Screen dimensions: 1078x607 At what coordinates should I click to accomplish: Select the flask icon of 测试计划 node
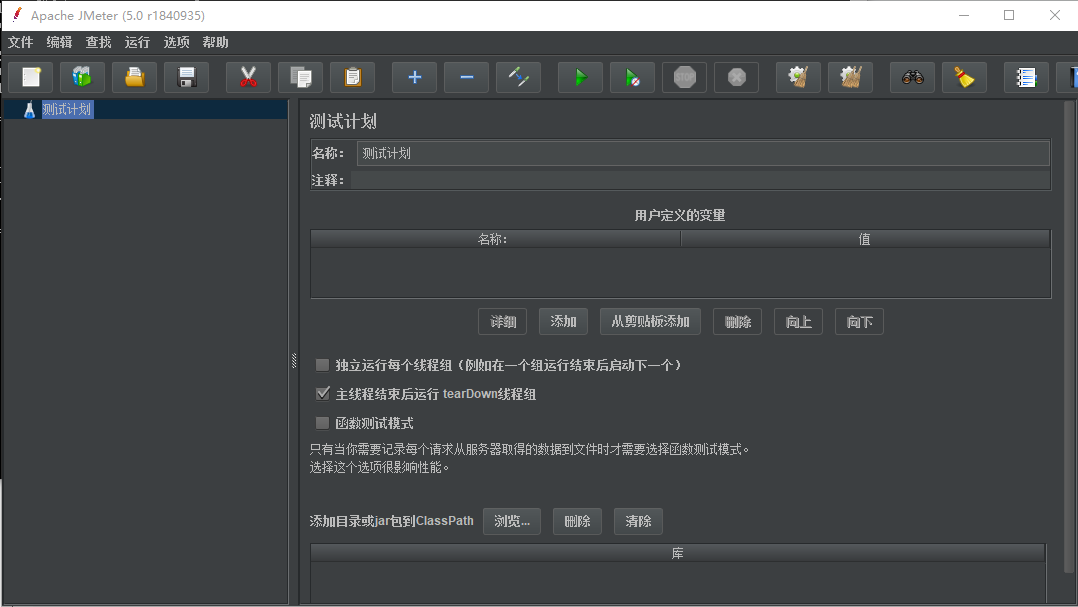pos(29,109)
